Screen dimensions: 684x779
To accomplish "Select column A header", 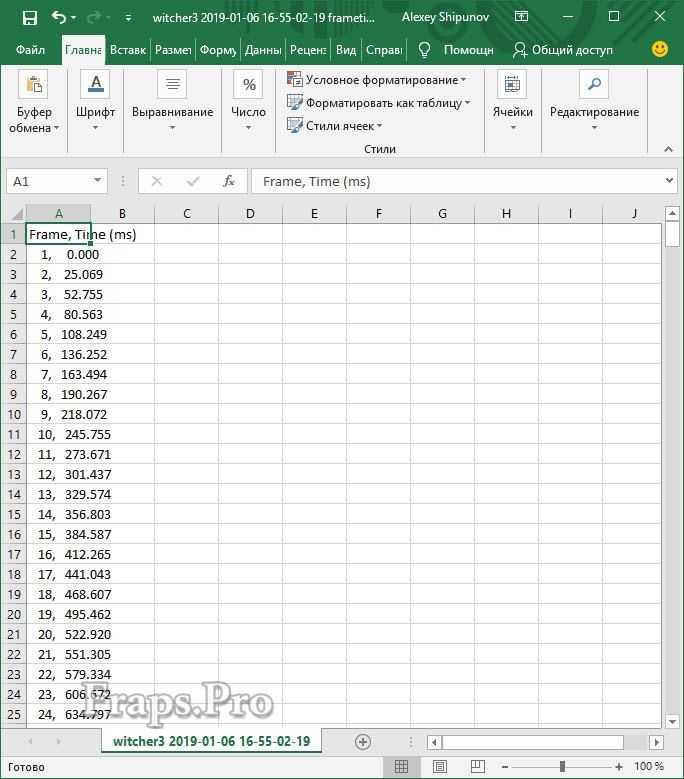I will [x=59, y=214].
